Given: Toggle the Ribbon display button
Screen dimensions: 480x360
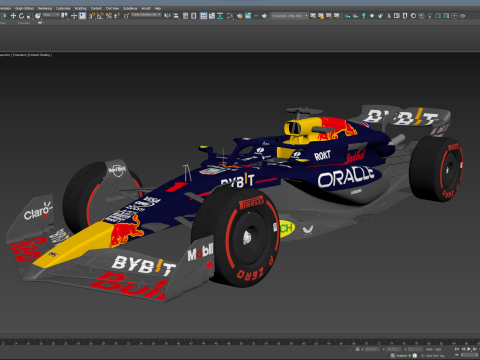Looking at the screenshot, I should click(x=203, y=16).
